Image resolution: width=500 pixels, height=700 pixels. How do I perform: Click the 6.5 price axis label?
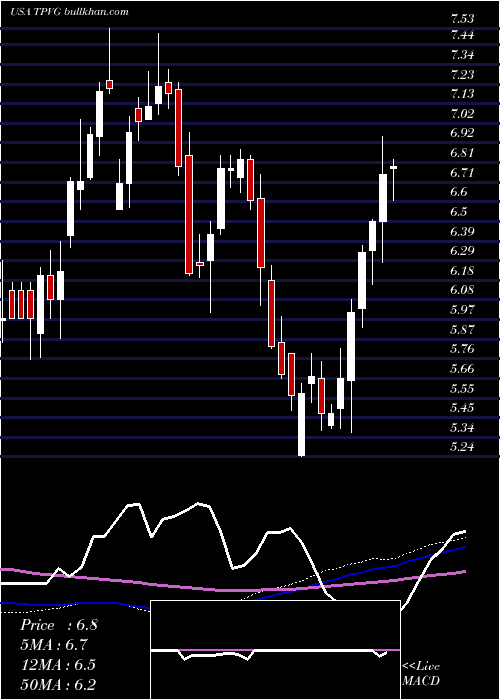459,212
